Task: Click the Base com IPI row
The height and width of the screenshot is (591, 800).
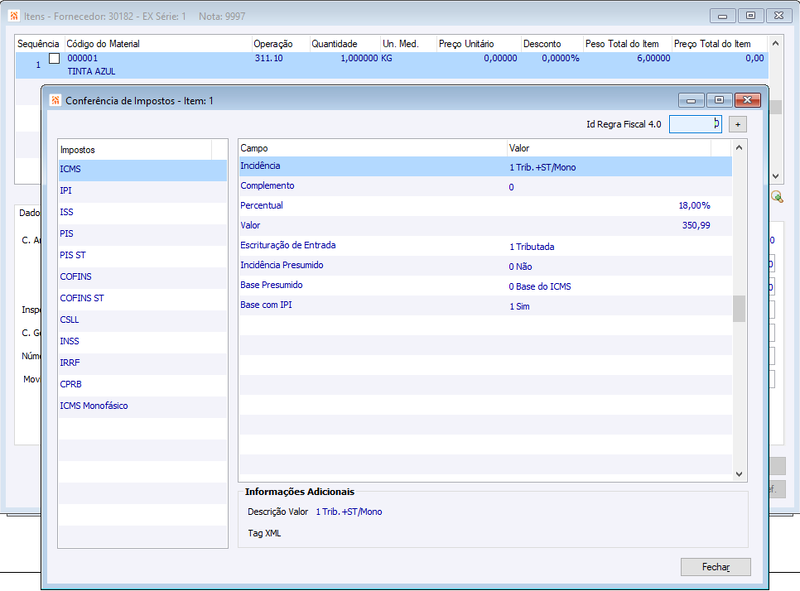Action: point(485,306)
